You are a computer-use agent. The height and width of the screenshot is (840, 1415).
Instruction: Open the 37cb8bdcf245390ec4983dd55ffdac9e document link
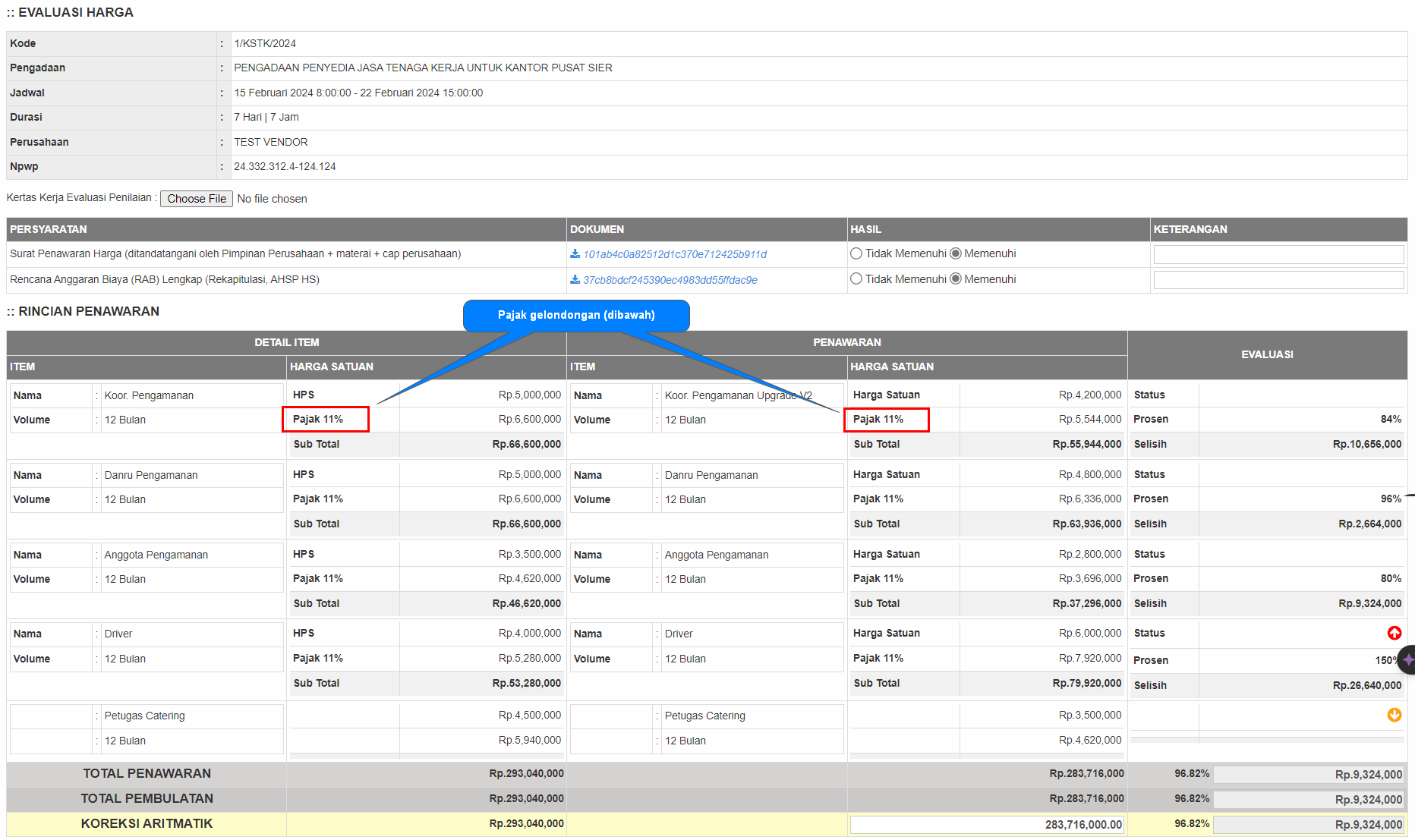pyautogui.click(x=670, y=280)
